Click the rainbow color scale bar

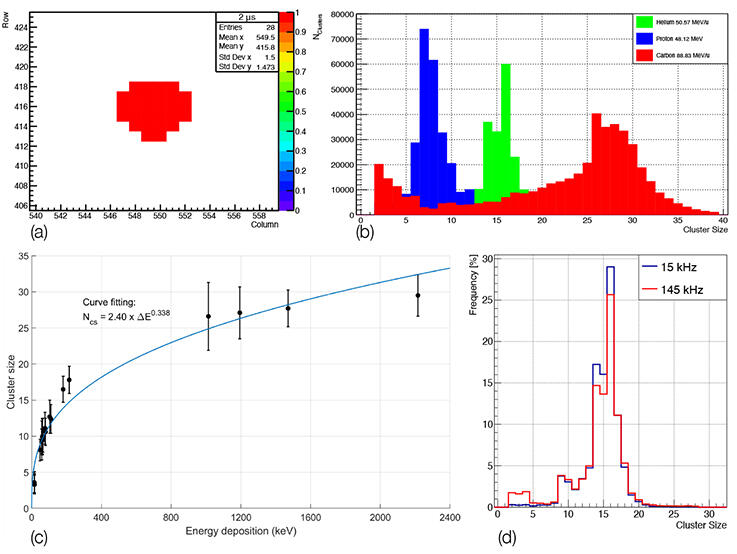coord(286,111)
